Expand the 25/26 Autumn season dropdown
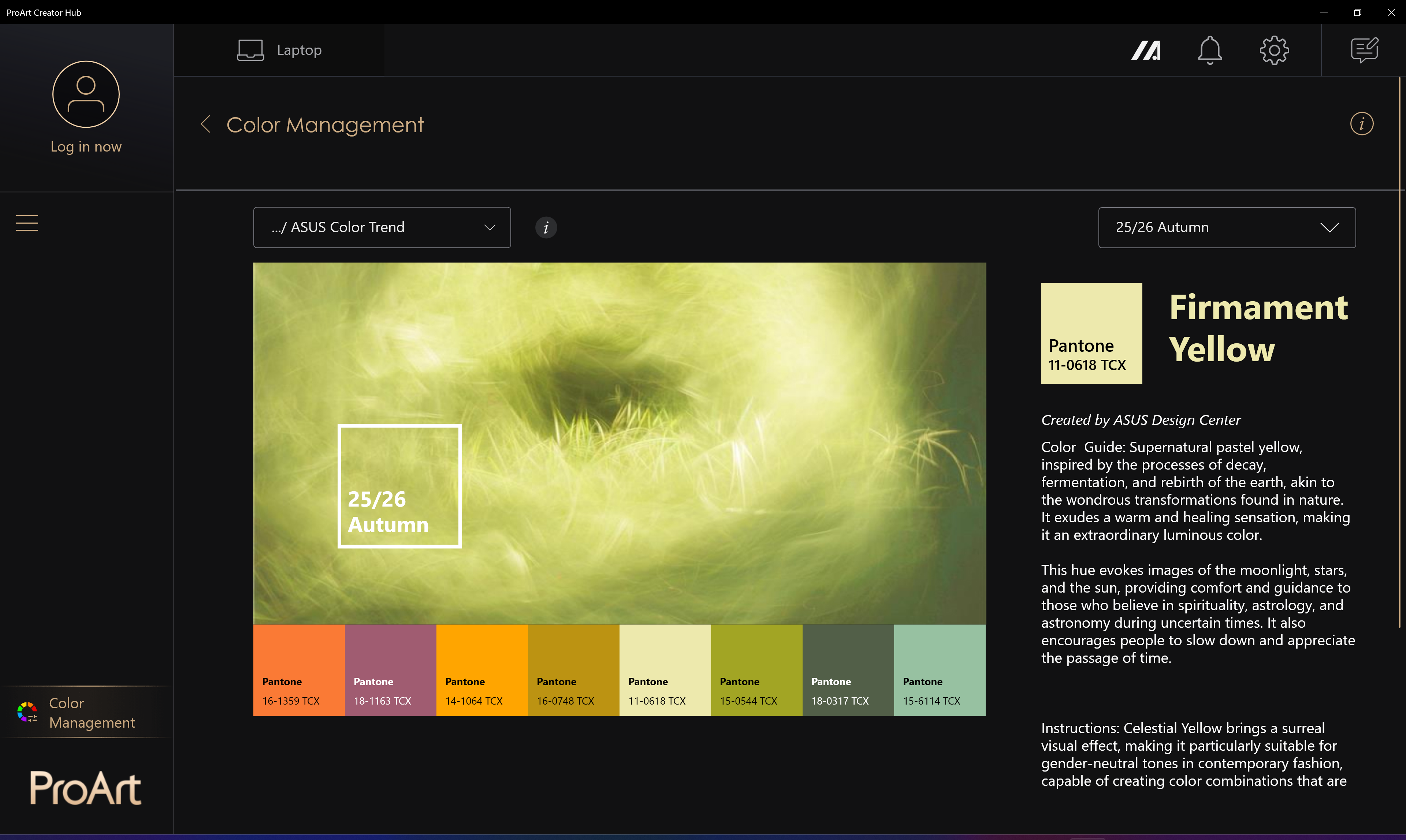Viewport: 1406px width, 840px height. pyautogui.click(x=1227, y=228)
